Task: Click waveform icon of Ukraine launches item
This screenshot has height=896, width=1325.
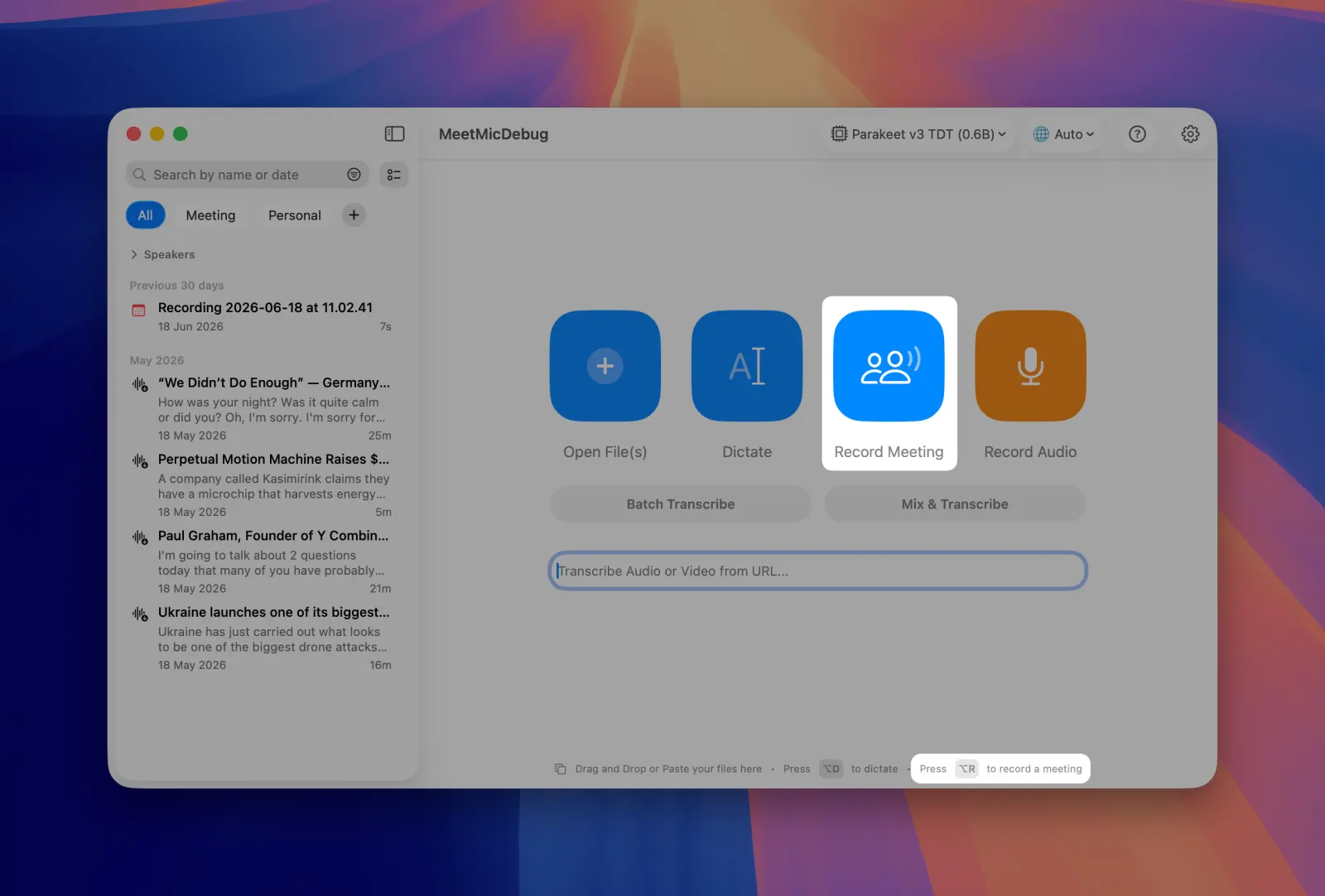Action: click(x=140, y=614)
